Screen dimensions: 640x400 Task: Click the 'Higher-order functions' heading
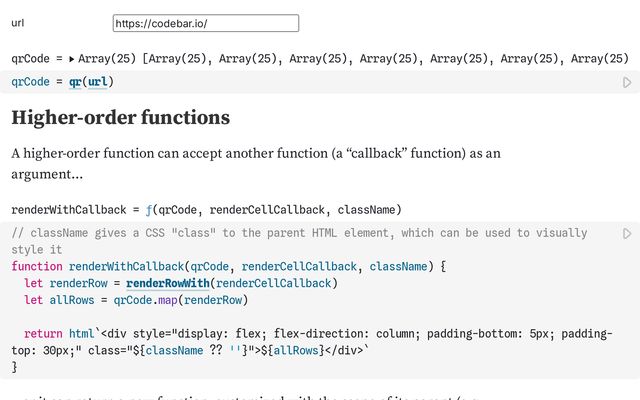point(121,118)
